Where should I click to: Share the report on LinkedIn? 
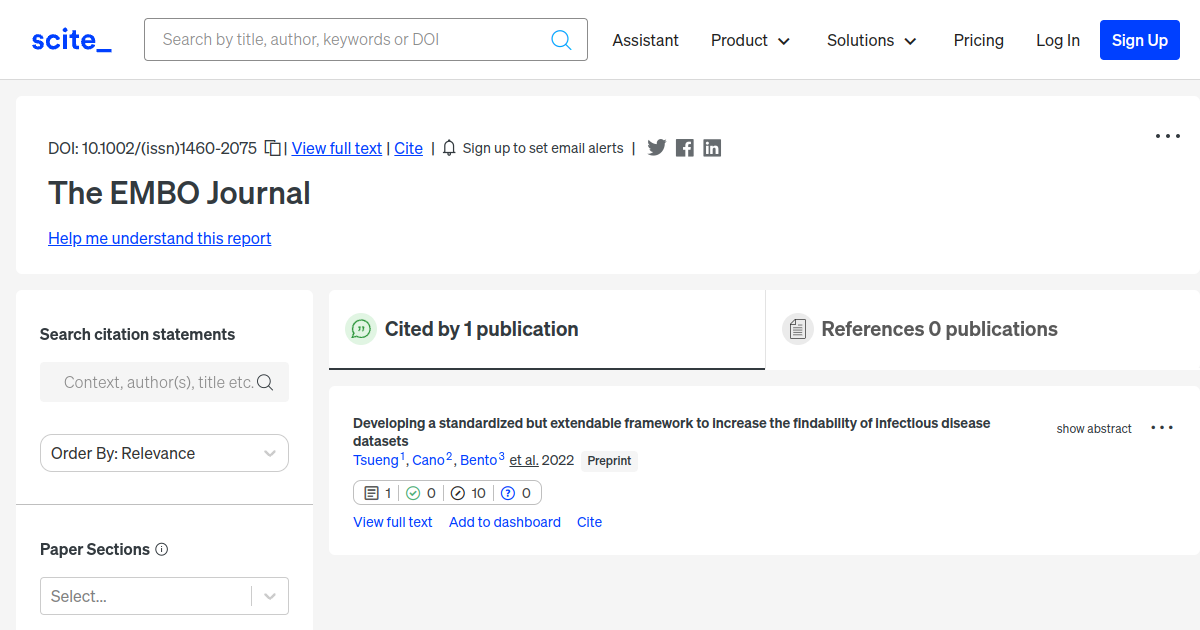point(712,148)
